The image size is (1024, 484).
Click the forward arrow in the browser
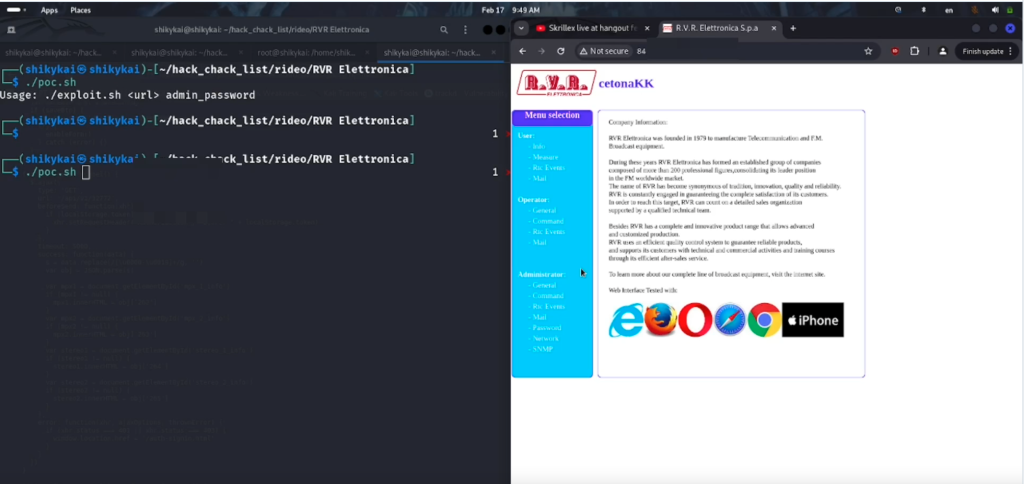tap(541, 51)
